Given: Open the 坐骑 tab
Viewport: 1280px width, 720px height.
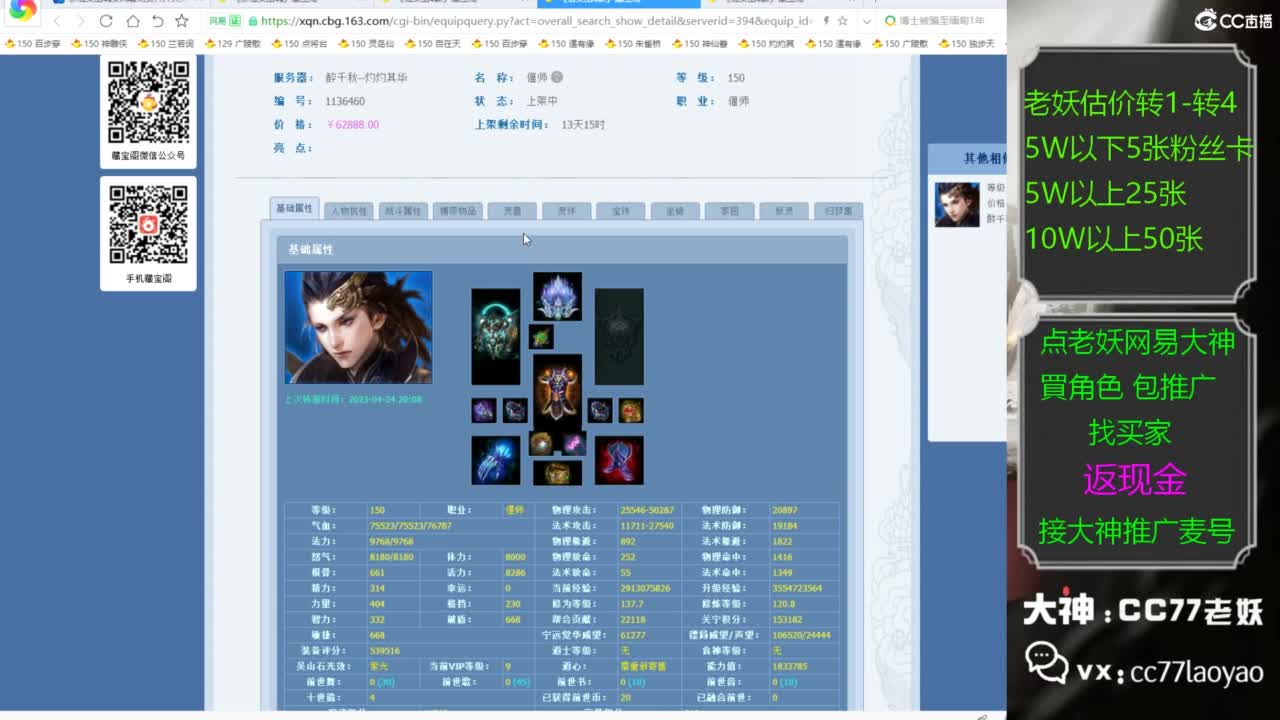Looking at the screenshot, I should 674,211.
